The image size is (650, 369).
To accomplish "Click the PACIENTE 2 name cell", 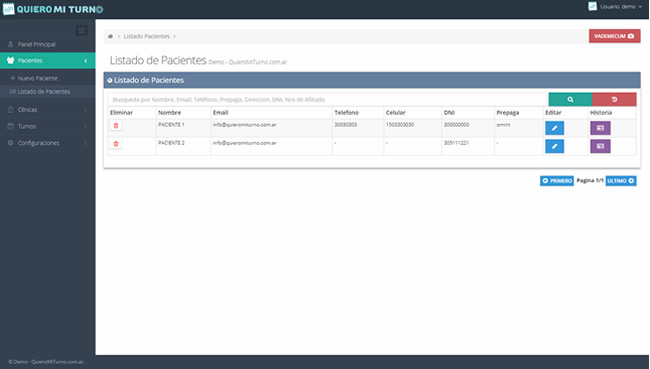I will coord(171,143).
